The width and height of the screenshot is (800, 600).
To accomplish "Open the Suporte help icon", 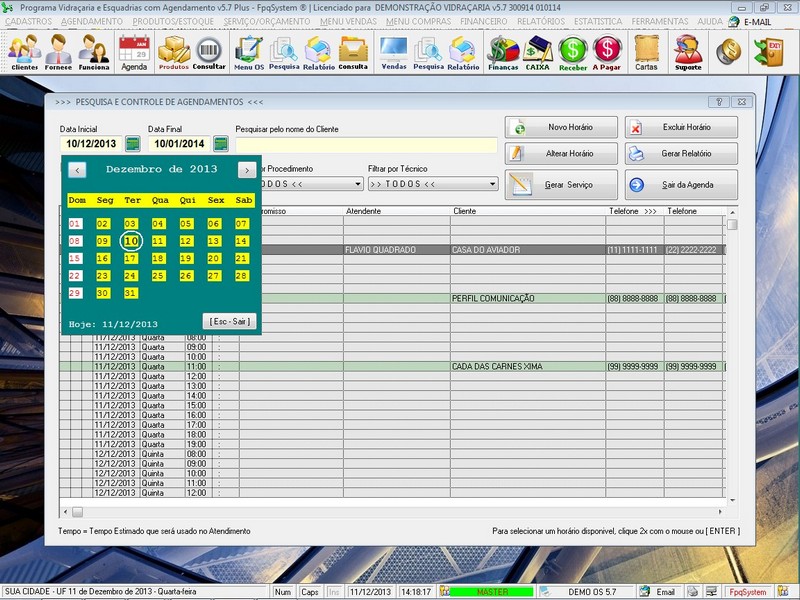I will (688, 51).
